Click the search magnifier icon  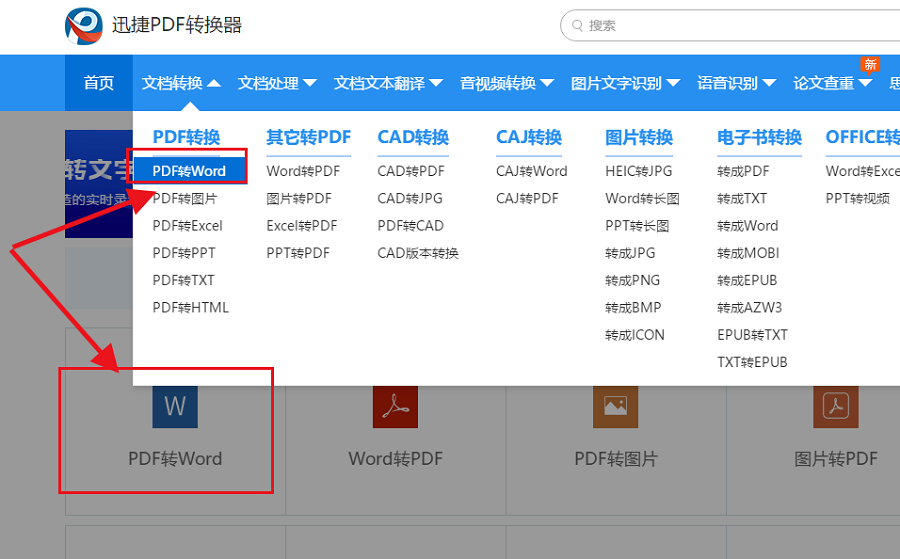tap(577, 26)
